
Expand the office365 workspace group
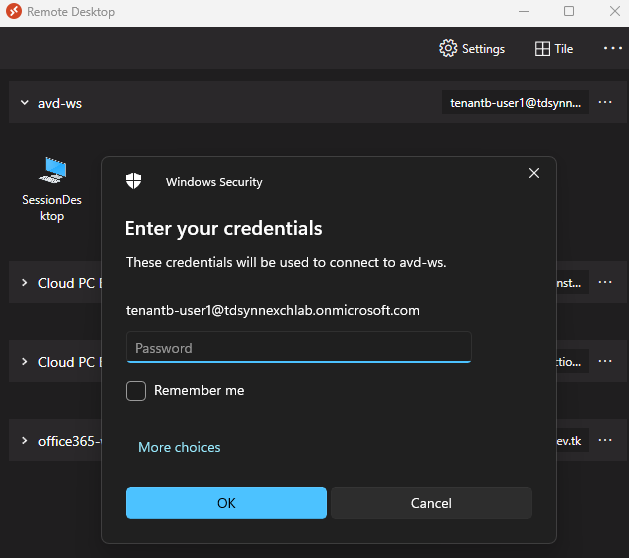point(24,440)
